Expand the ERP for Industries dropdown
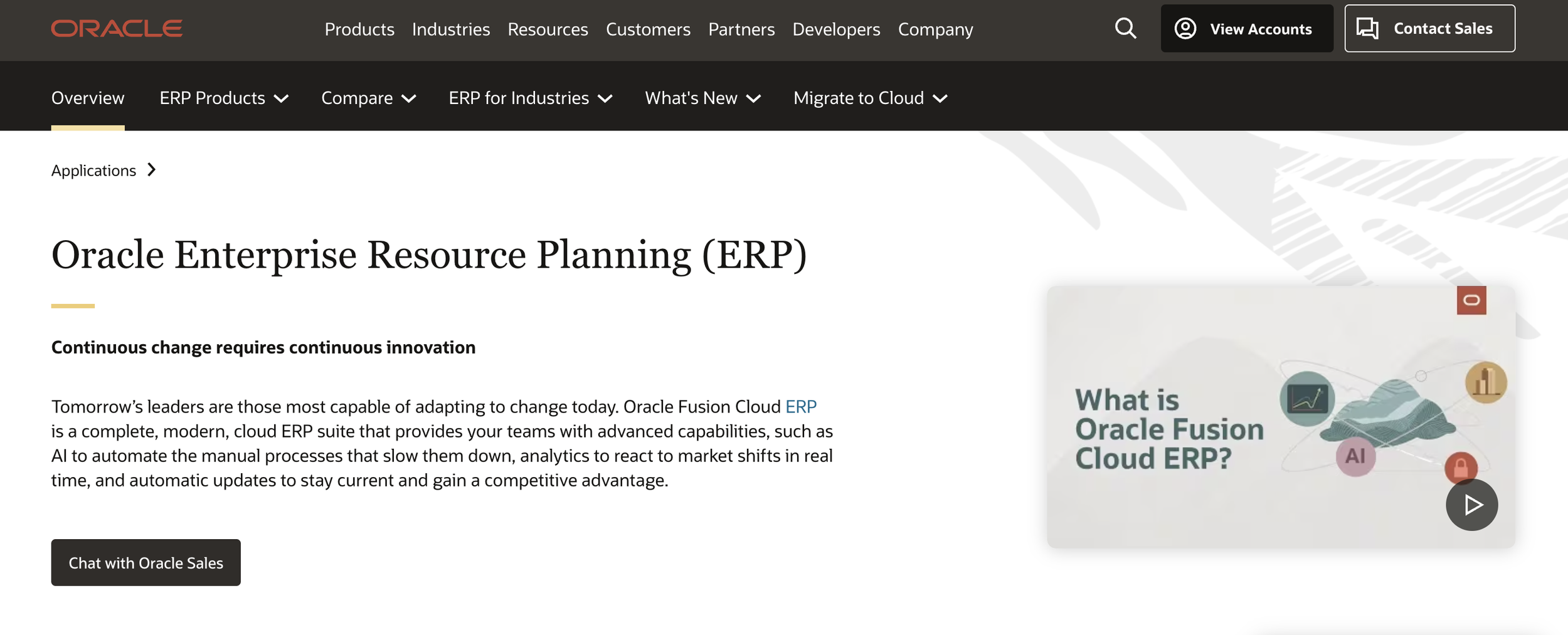 [x=531, y=98]
